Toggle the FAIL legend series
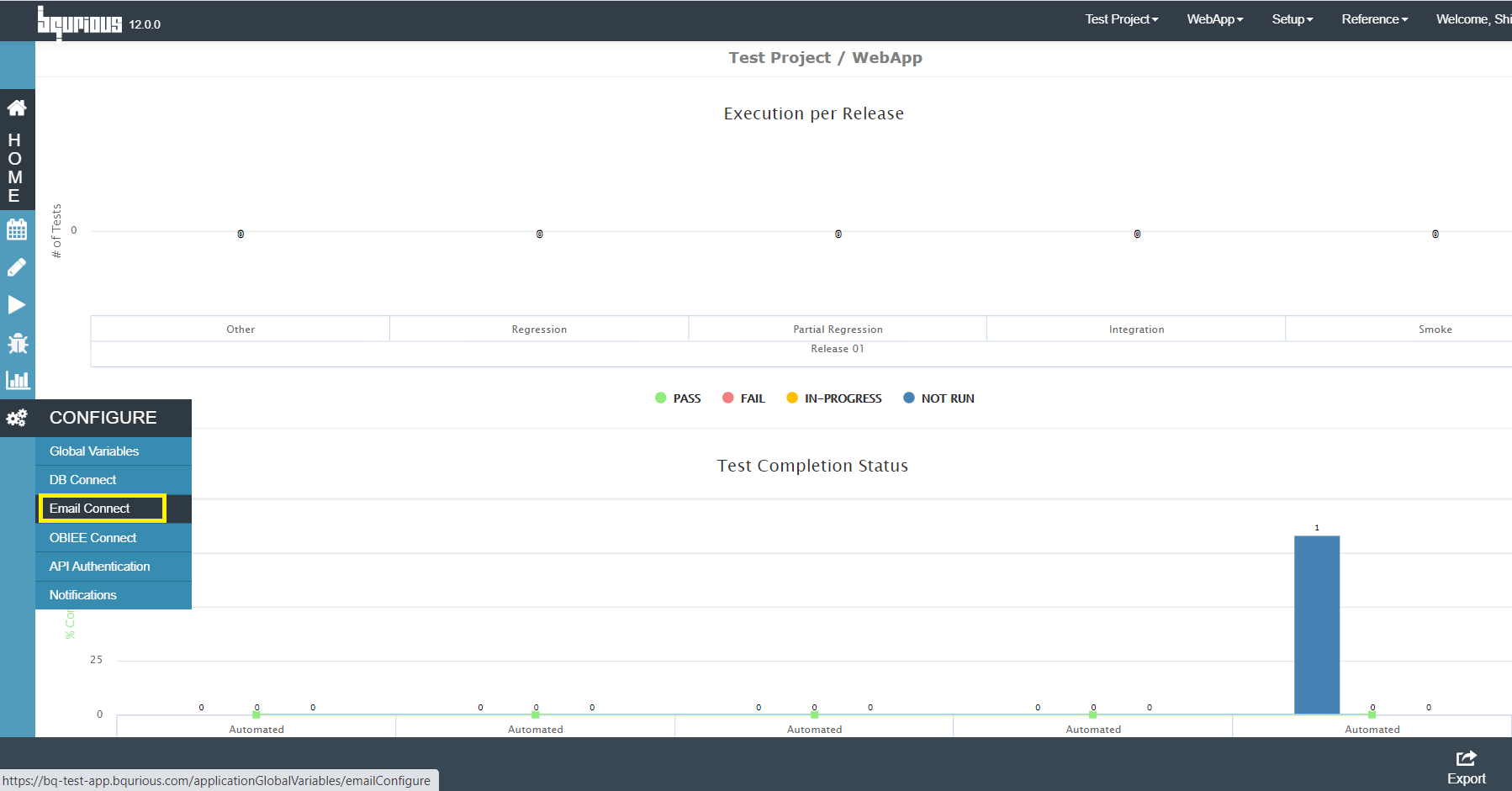Image resolution: width=1512 pixels, height=791 pixels. [743, 398]
